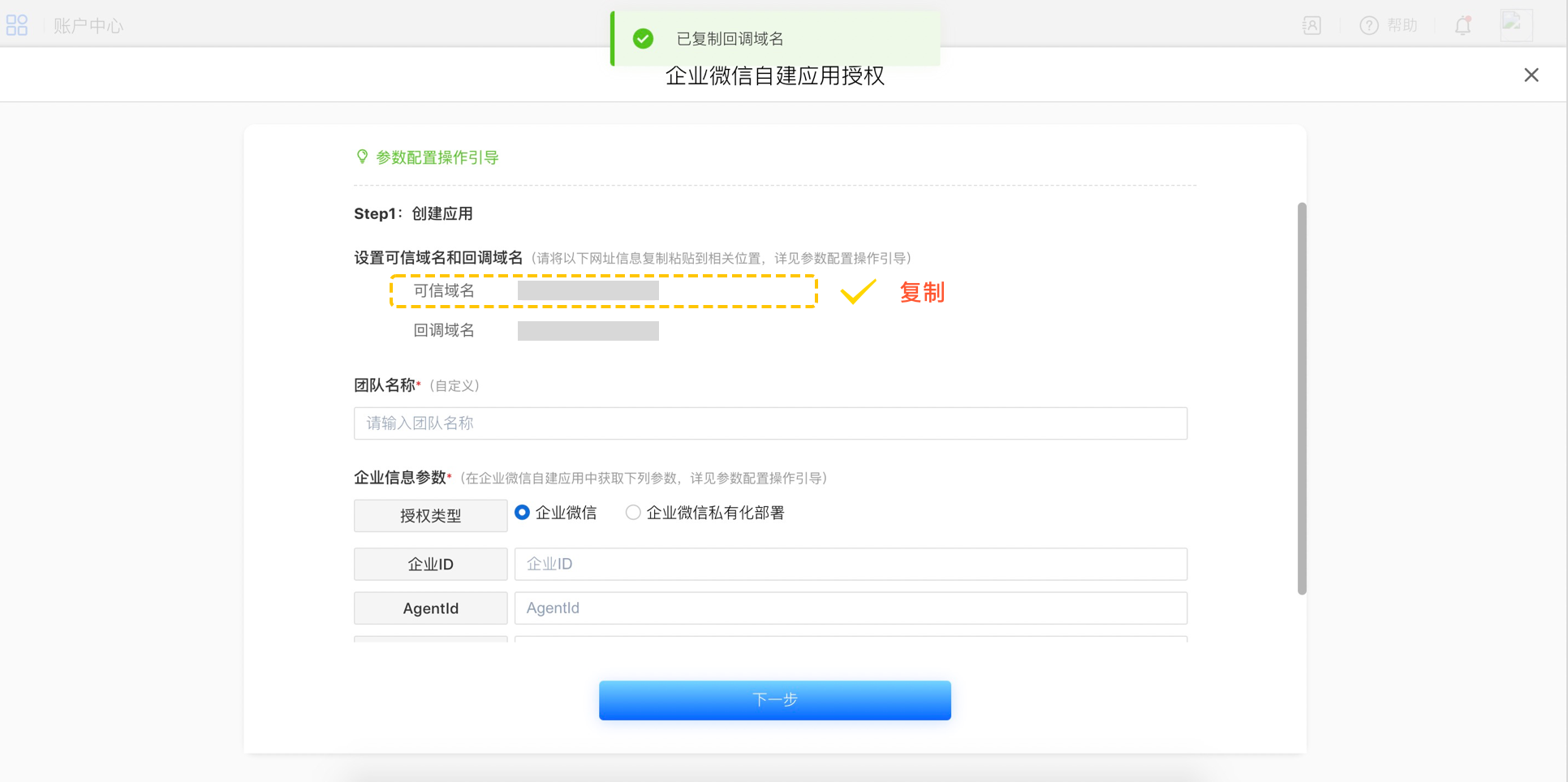The width and height of the screenshot is (1568, 782).
Task: Close the authorization dialog with X
Action: [x=1531, y=75]
